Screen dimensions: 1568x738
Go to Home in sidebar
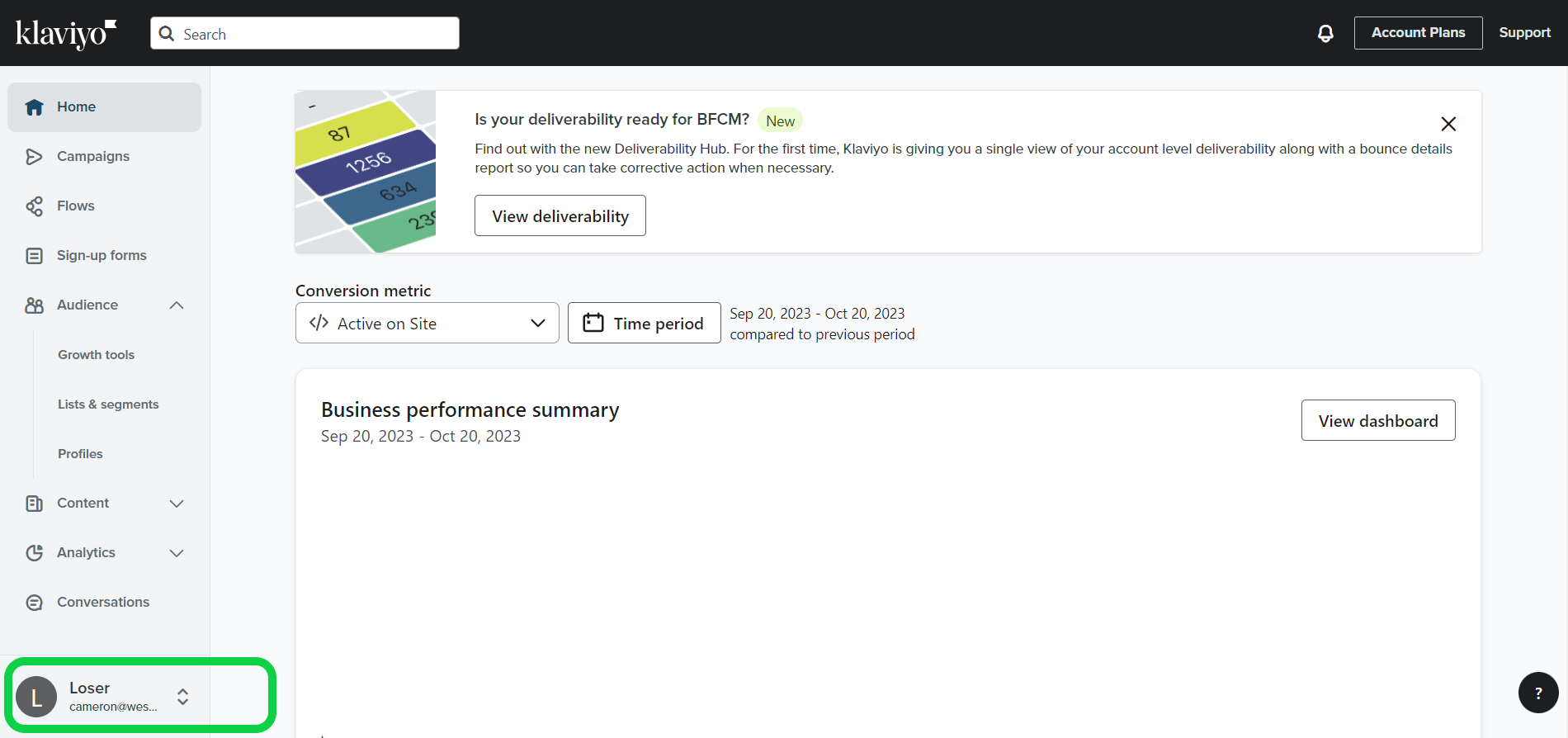pyautogui.click(x=104, y=107)
